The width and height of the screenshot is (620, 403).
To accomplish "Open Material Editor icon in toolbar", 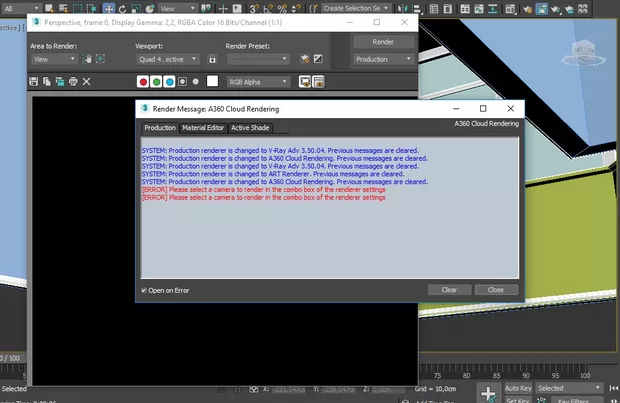I will [510, 8].
